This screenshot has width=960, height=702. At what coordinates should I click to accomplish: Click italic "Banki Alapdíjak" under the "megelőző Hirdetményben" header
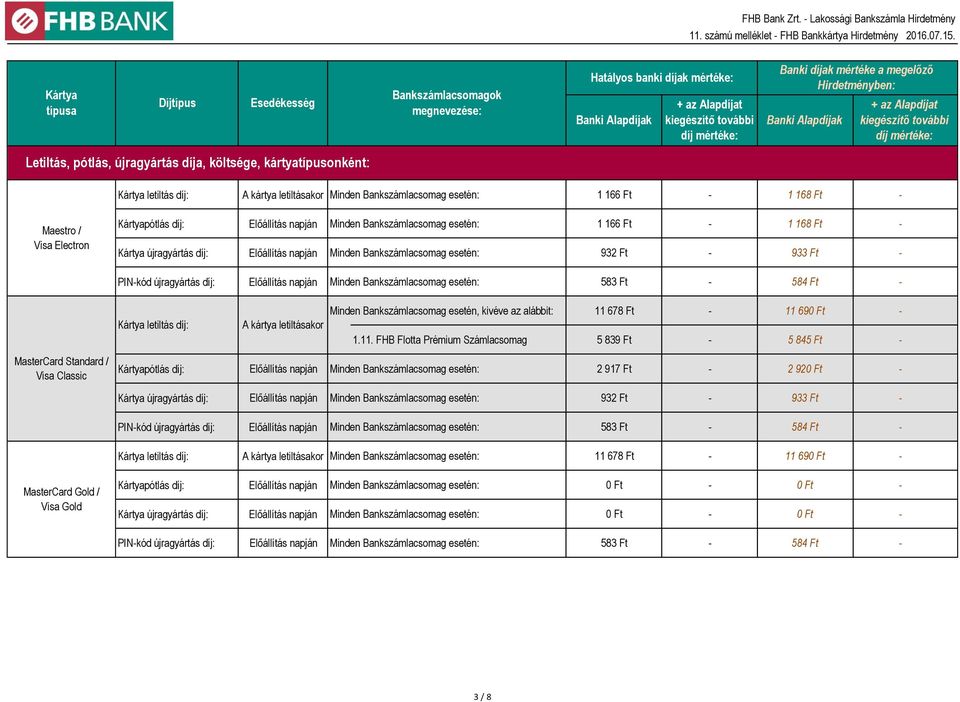click(x=804, y=120)
